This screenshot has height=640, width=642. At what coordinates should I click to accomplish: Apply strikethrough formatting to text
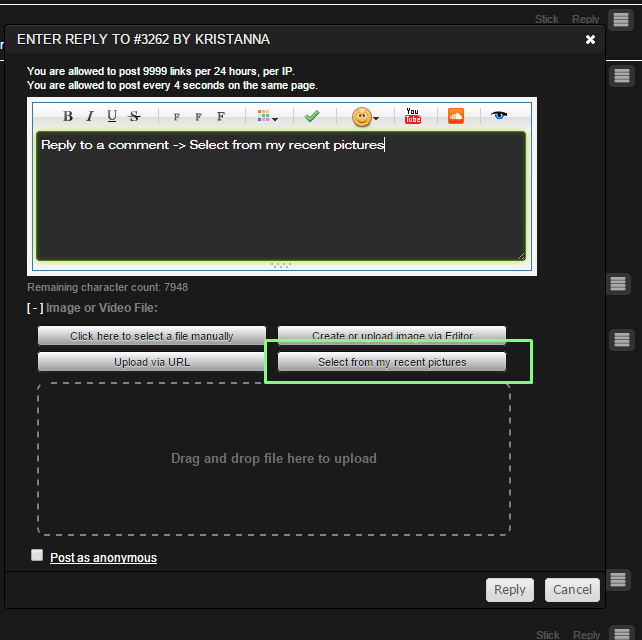click(x=133, y=116)
